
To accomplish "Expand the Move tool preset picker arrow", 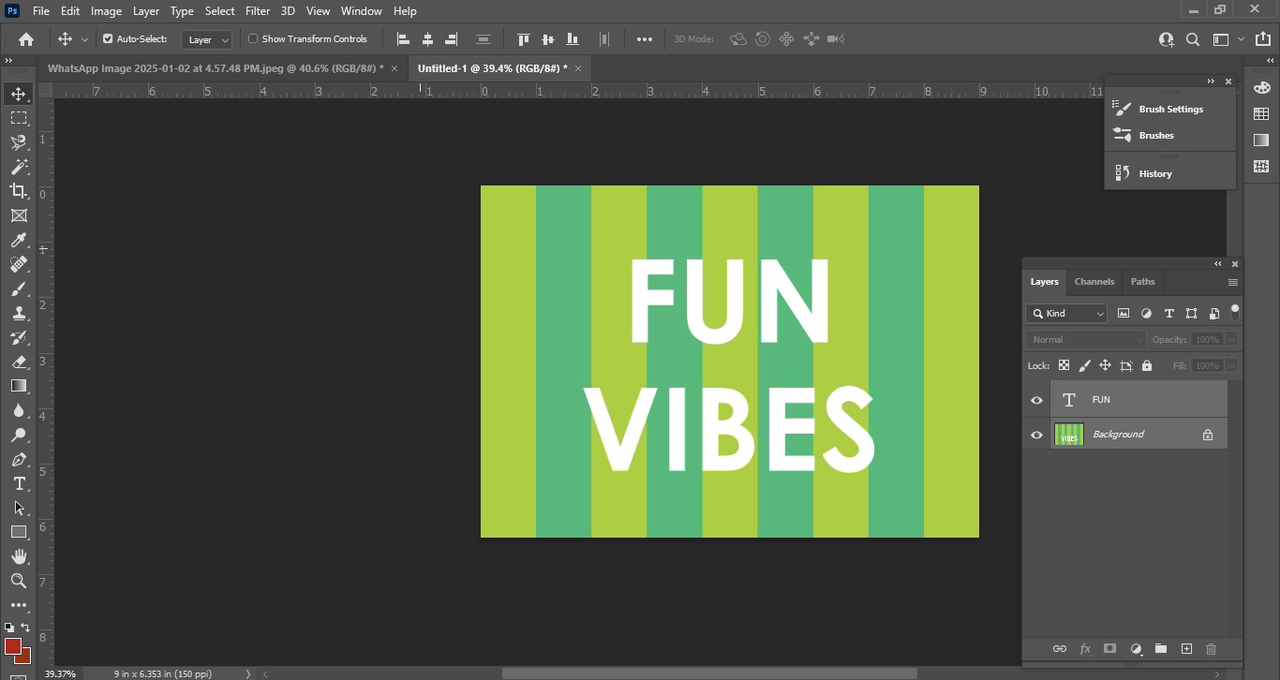I will point(84,39).
